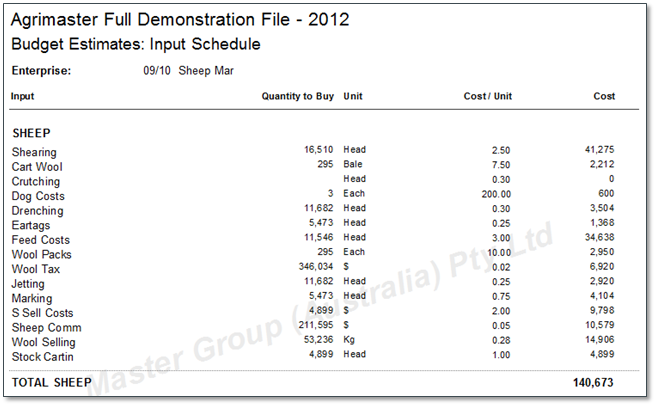Select the 'Shearing' row label
Image resolution: width=656 pixels, height=406 pixels.
(34, 152)
